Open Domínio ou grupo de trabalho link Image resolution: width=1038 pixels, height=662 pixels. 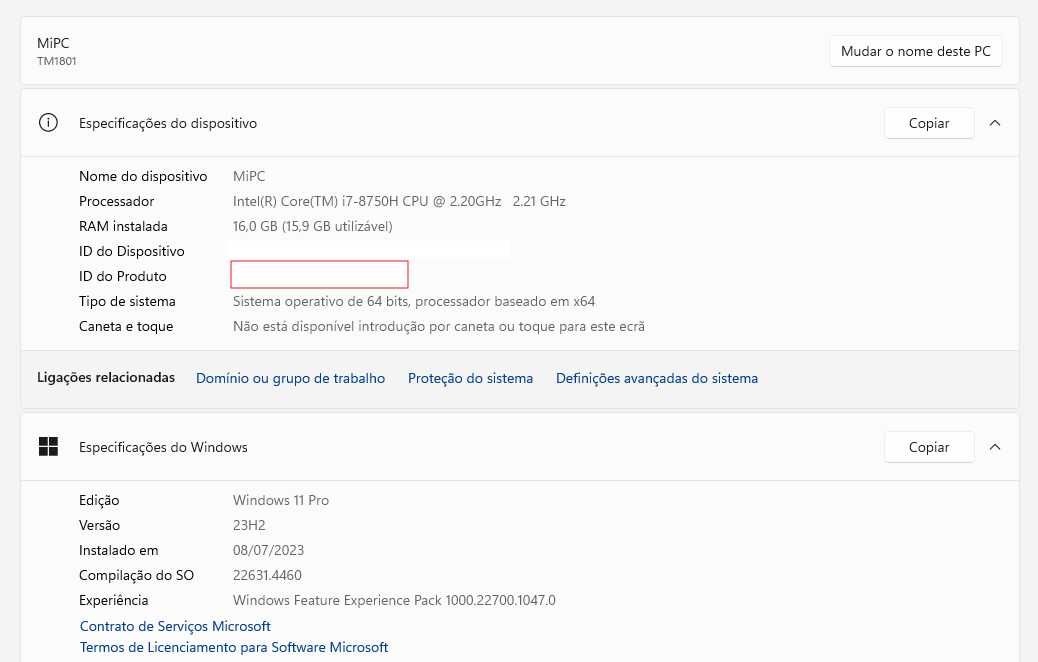[291, 379]
